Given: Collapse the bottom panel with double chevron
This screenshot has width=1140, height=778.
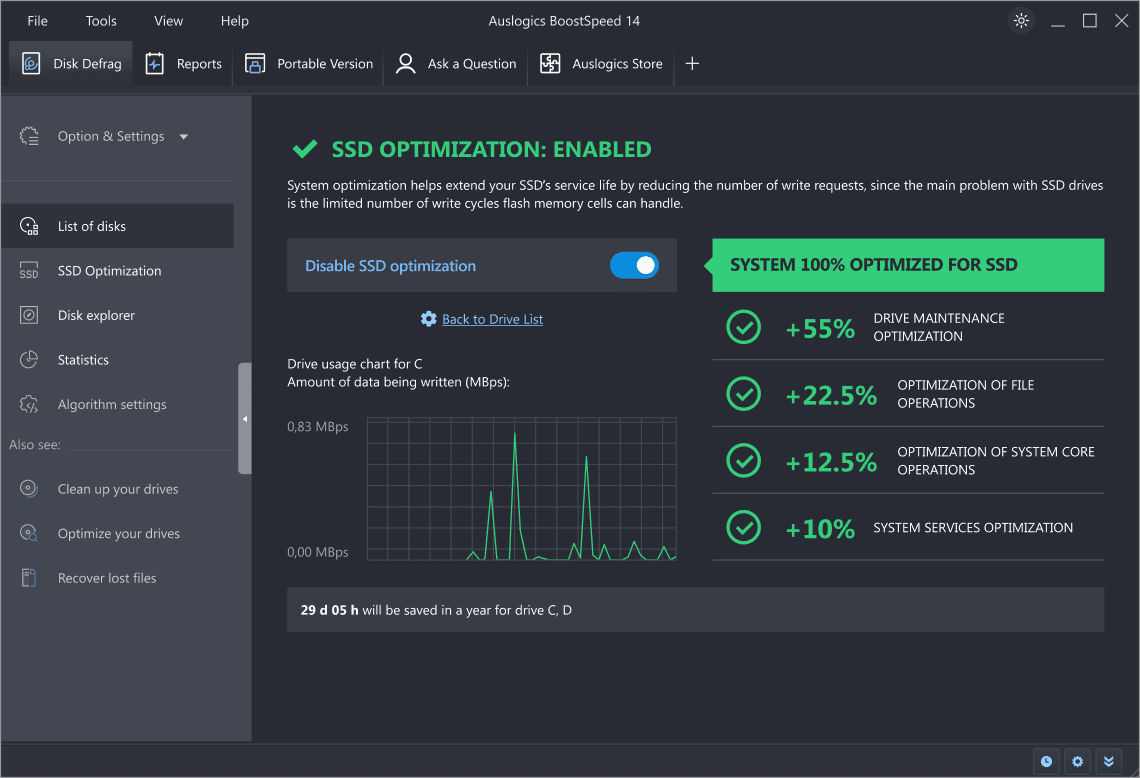Looking at the screenshot, I should 1108,761.
